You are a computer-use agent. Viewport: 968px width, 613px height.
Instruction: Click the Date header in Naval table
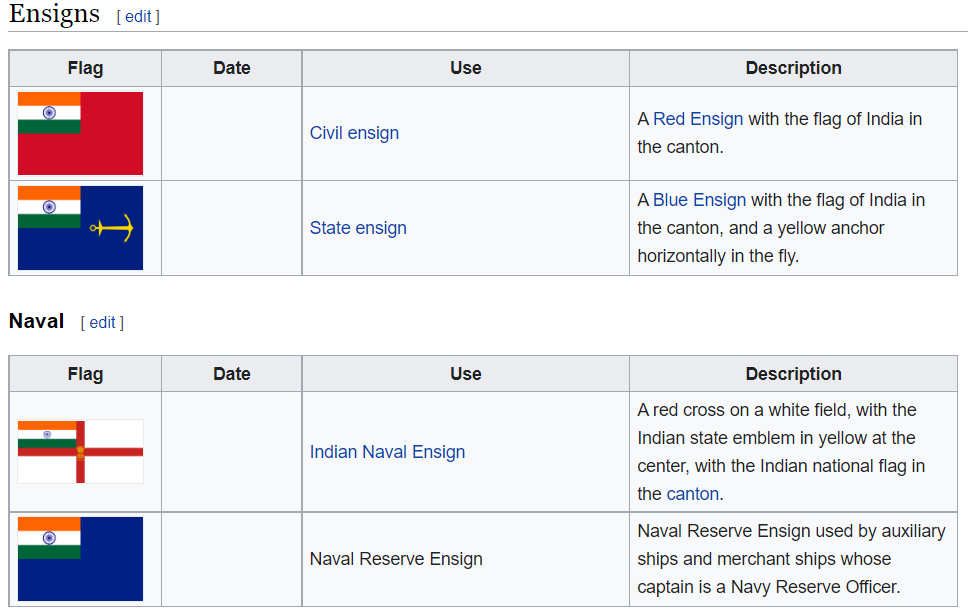point(232,374)
